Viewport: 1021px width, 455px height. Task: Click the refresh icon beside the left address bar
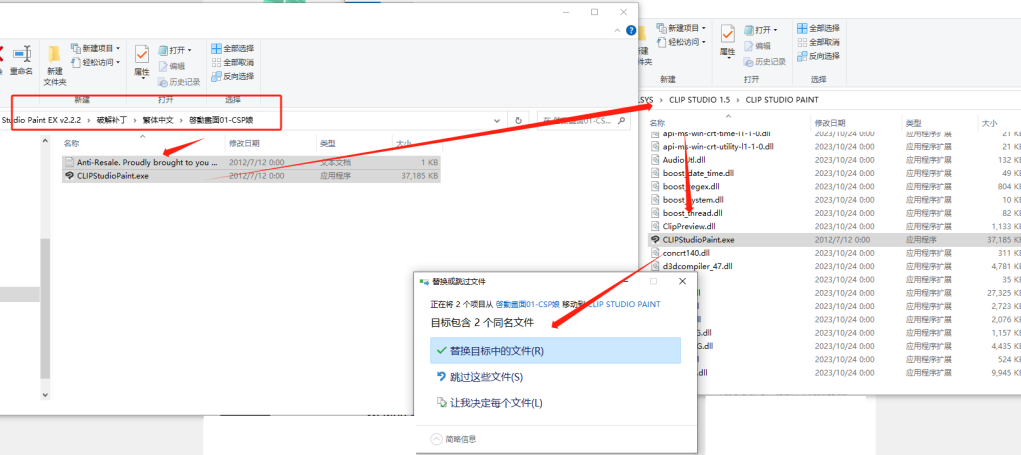(x=518, y=120)
